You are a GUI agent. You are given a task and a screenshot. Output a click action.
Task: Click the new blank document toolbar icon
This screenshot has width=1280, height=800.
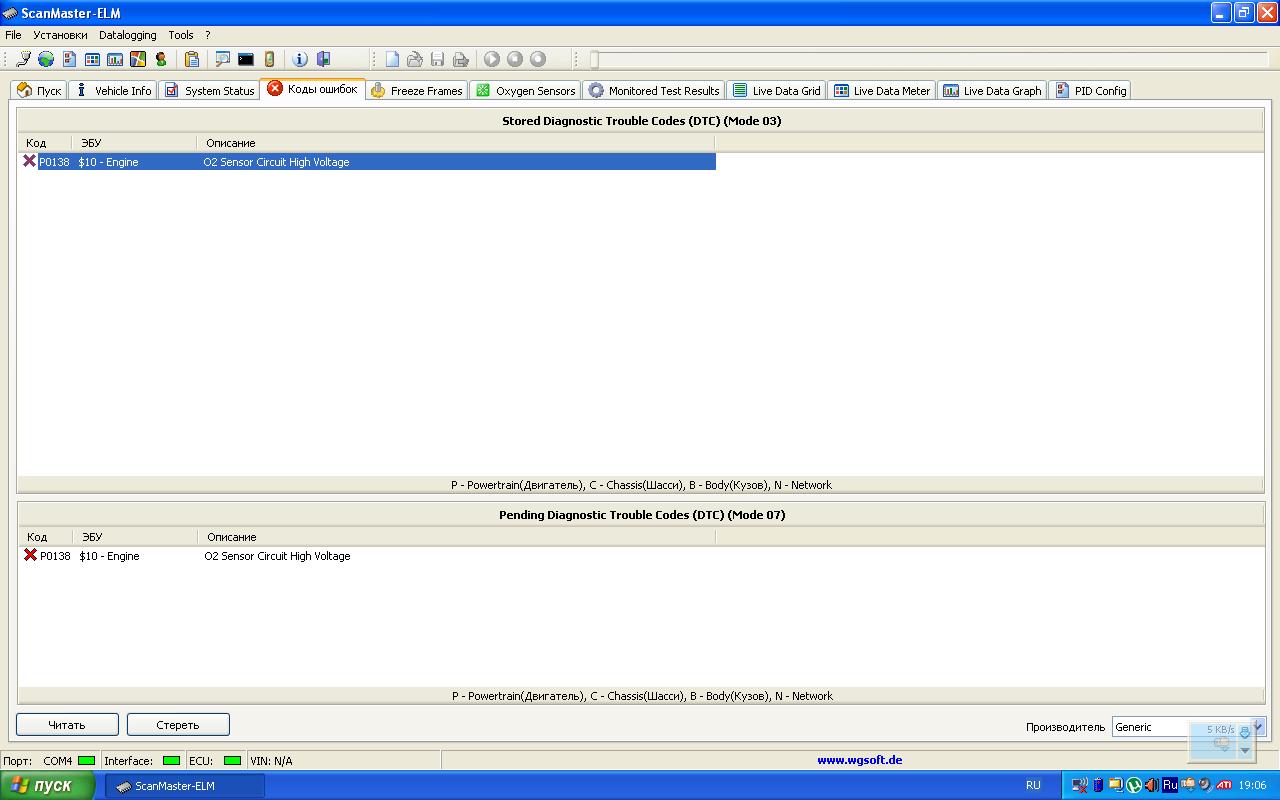(393, 60)
